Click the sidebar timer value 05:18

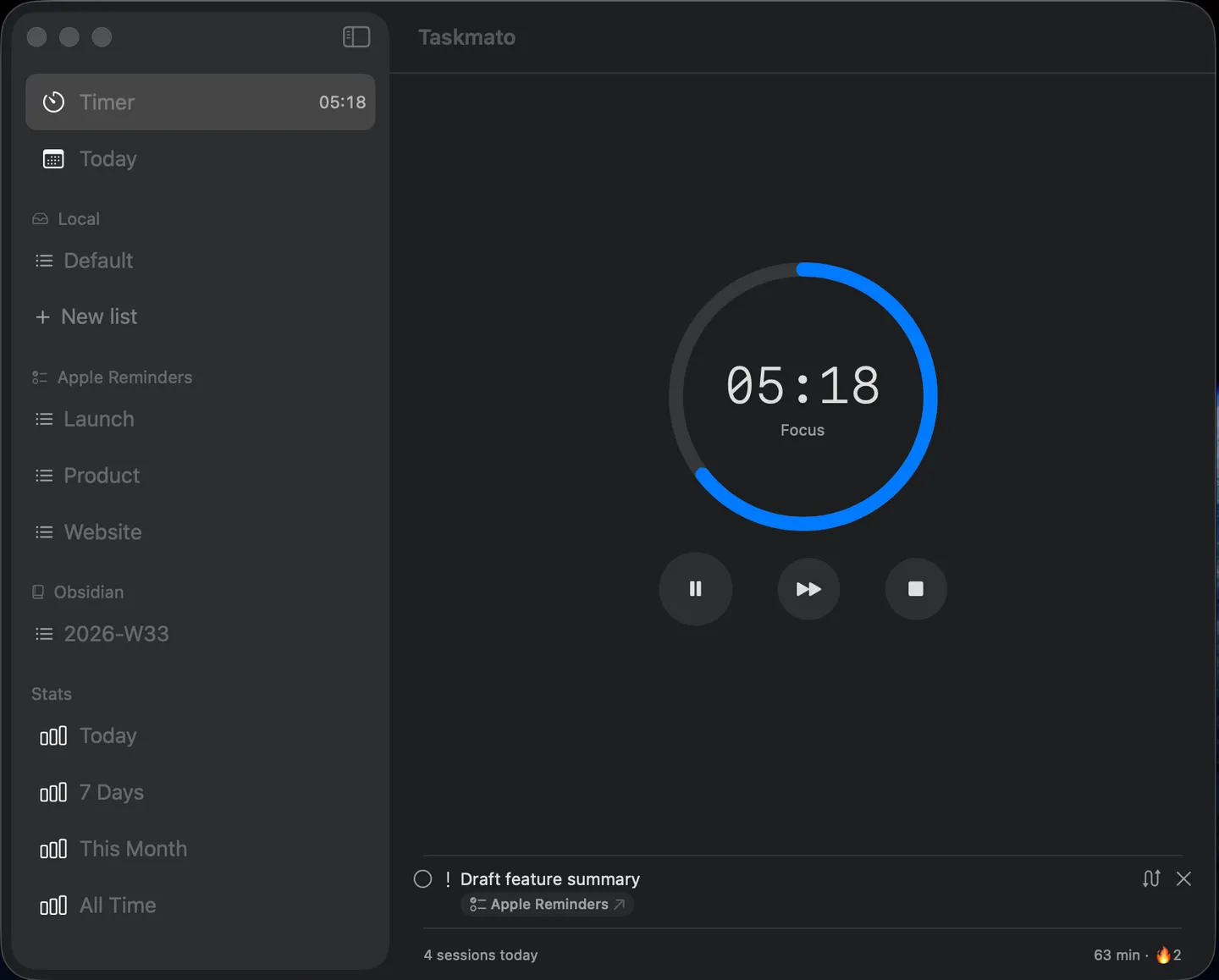(x=342, y=102)
